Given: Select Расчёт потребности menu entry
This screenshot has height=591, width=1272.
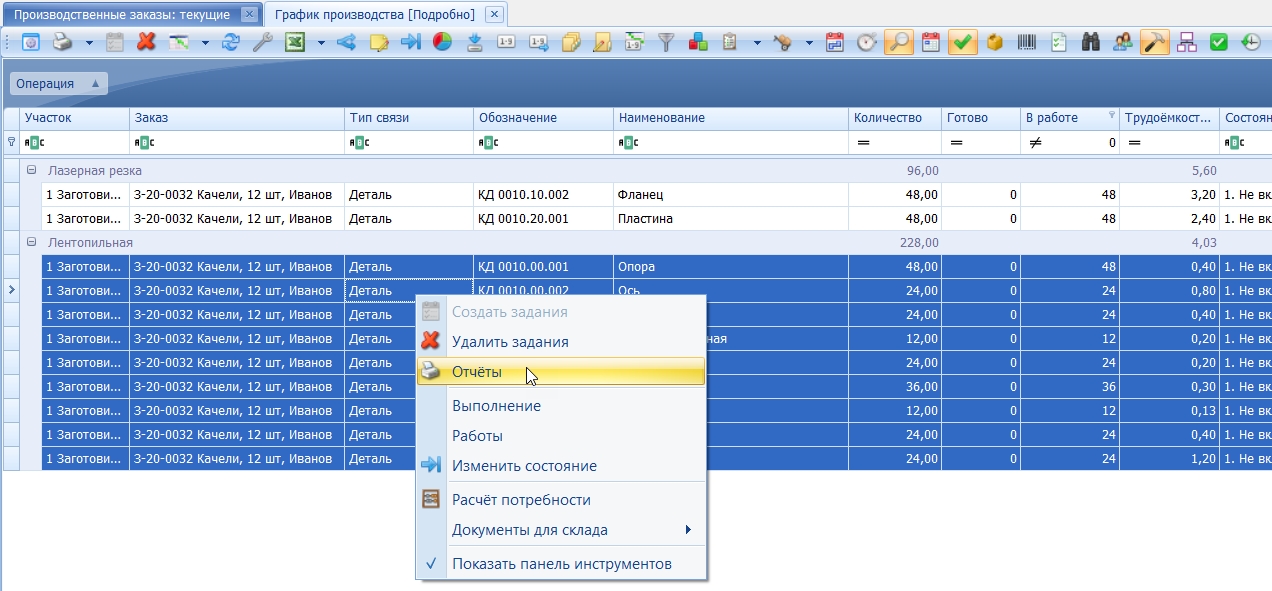Looking at the screenshot, I should (x=561, y=500).
